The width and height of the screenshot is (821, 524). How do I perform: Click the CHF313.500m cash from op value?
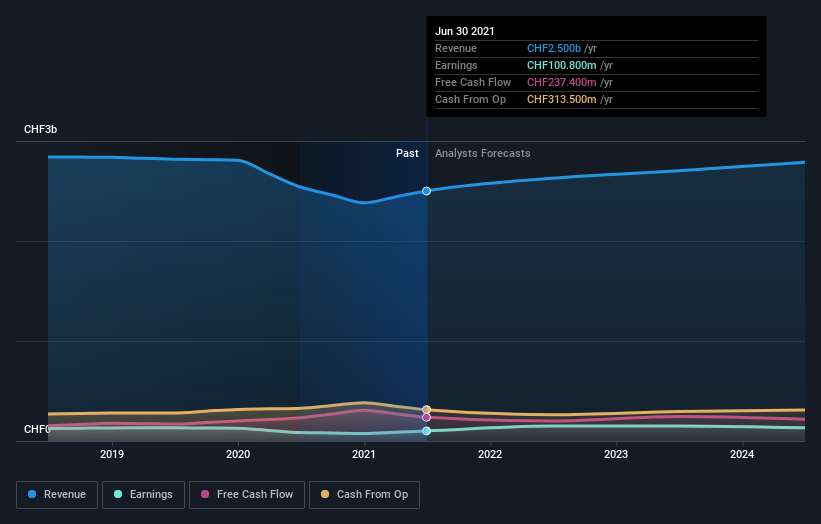pos(562,99)
